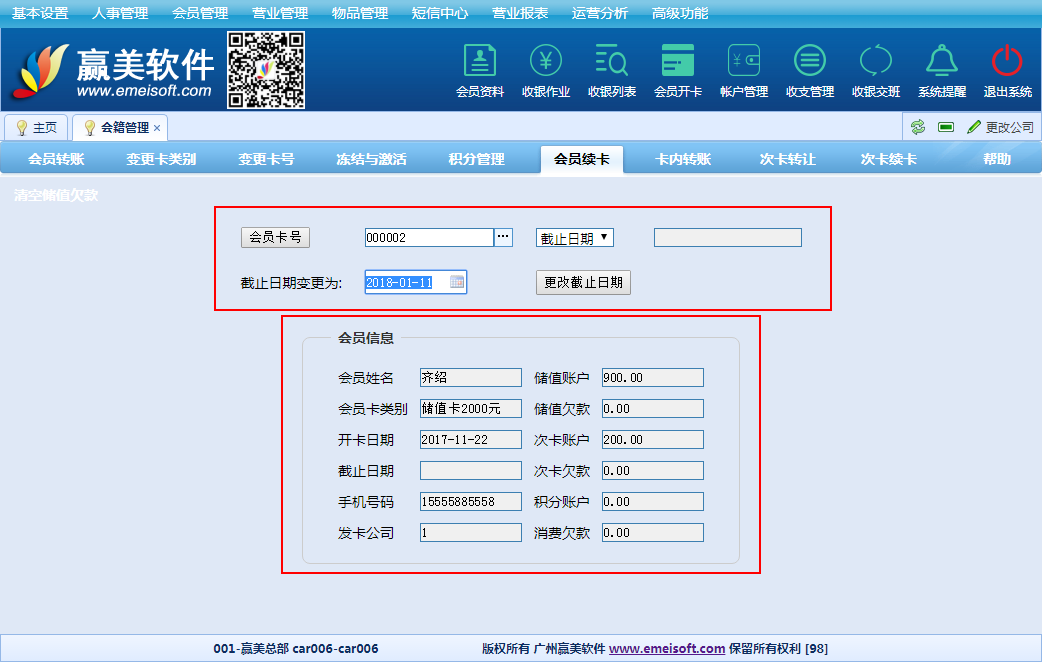Click the green refresh icon near 更改公司
Image resolution: width=1042 pixels, height=662 pixels.
click(x=917, y=127)
